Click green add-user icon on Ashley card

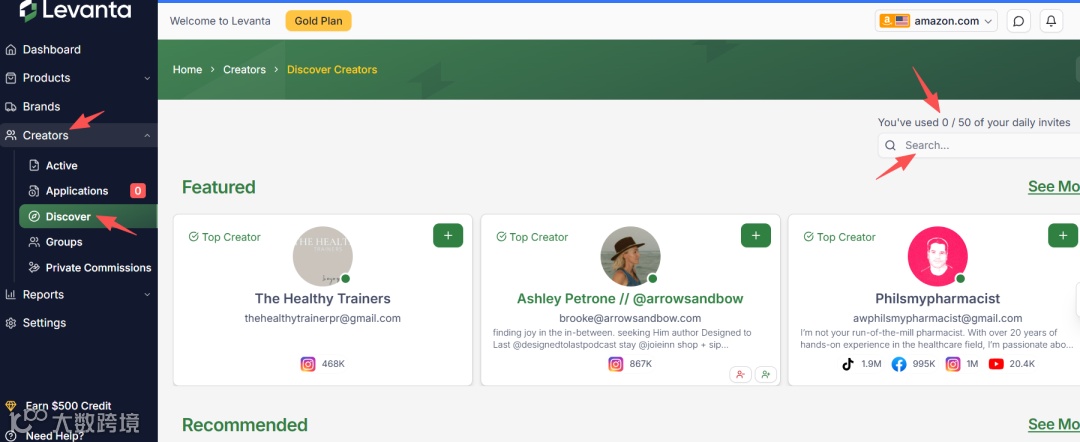click(x=766, y=375)
